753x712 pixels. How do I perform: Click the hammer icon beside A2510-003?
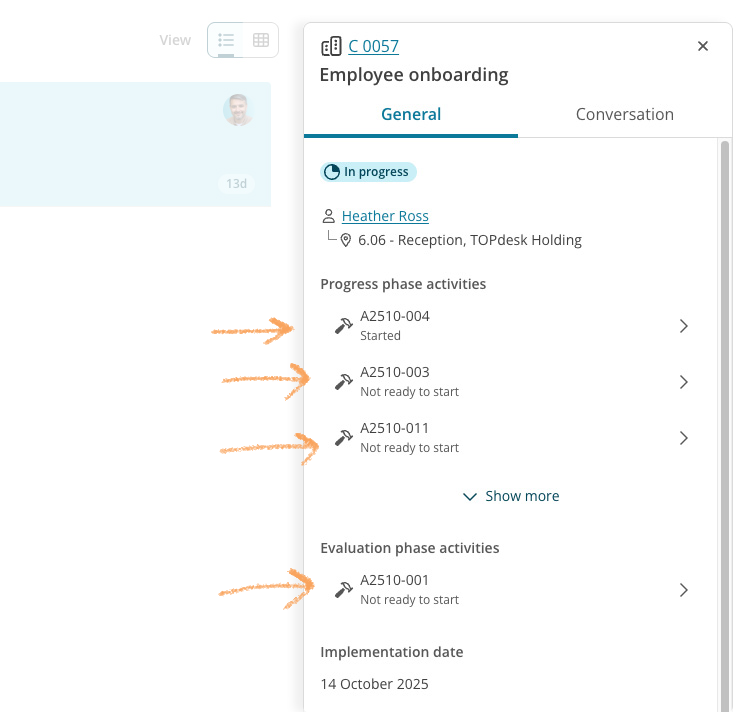344,381
